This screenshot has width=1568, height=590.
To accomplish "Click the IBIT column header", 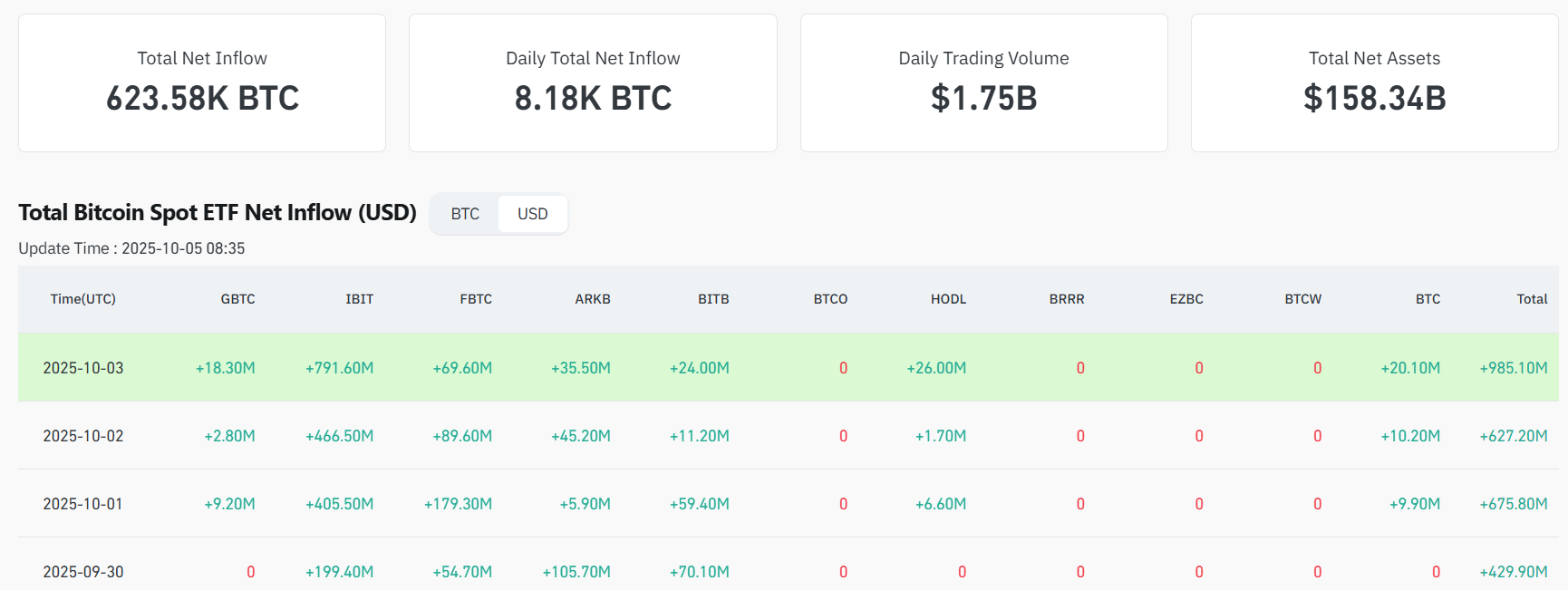I will pyautogui.click(x=359, y=299).
